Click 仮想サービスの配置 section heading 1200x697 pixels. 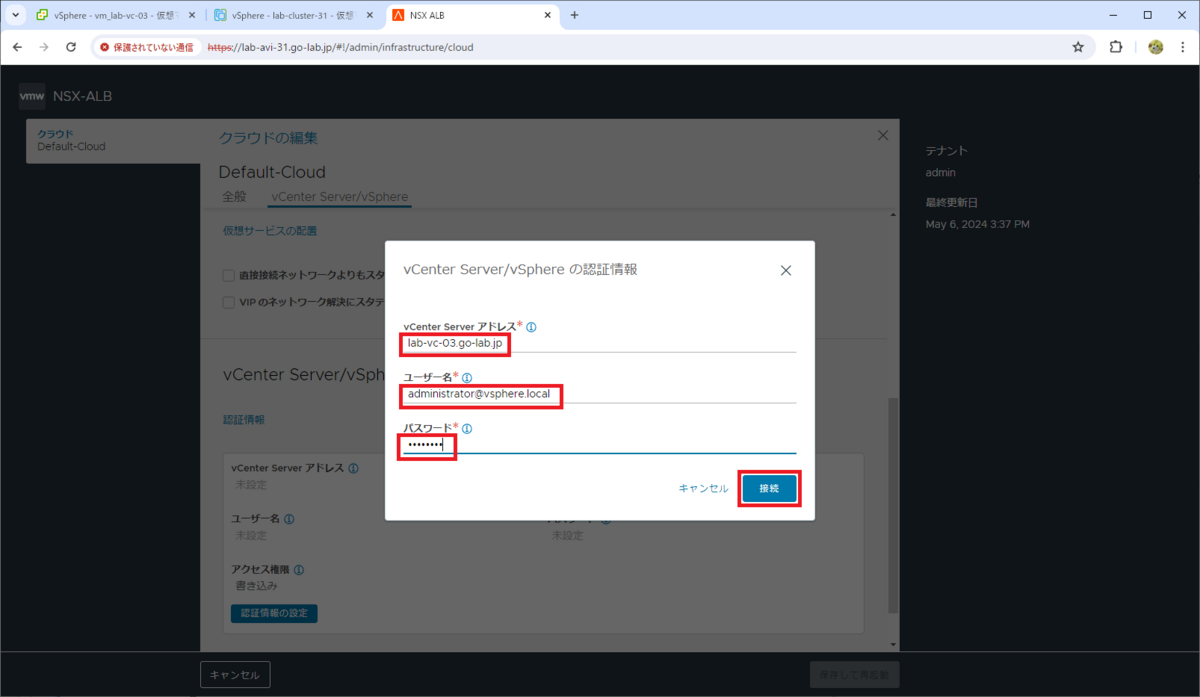tap(270, 231)
